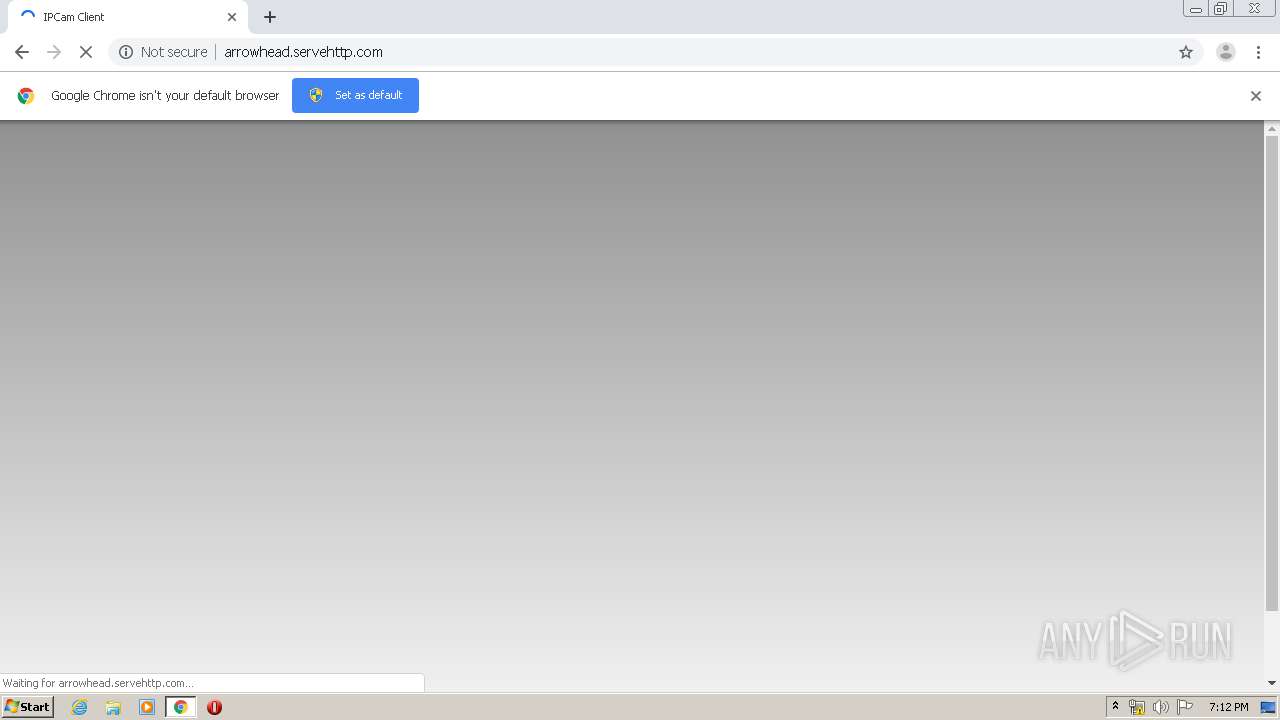The height and width of the screenshot is (720, 1280).
Task: Launch Internet Explorer from the taskbar
Action: [x=80, y=707]
